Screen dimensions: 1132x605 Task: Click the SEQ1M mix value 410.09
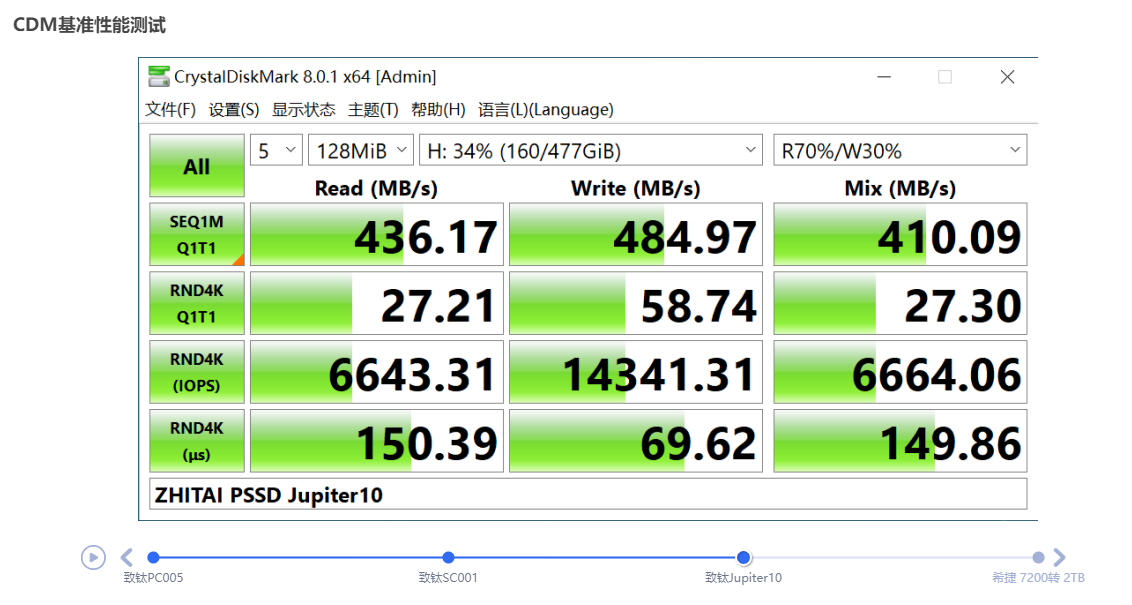tap(900, 235)
